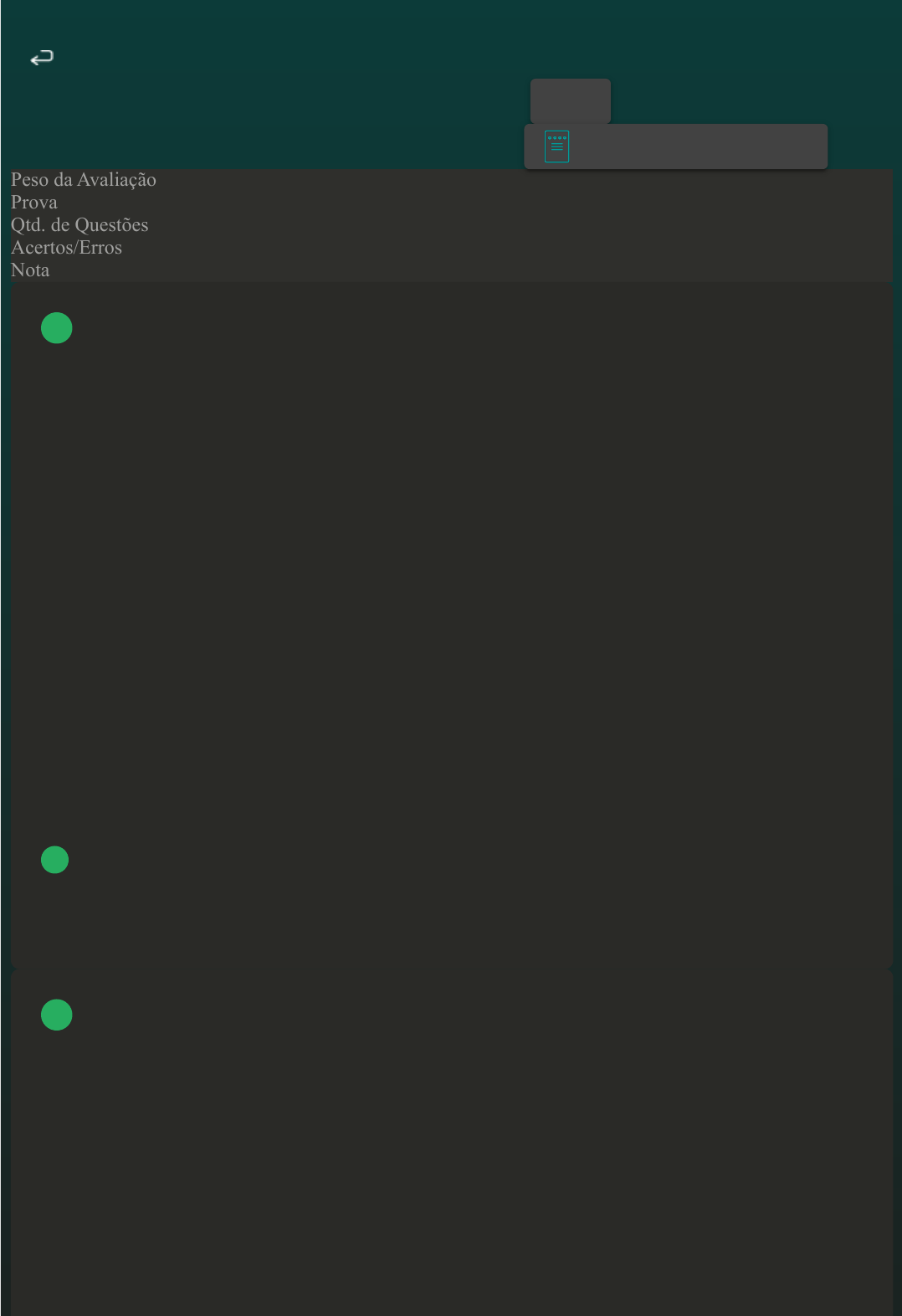Click the topmost green status circle
Screen dimensions: 902x1316
pyautogui.click(x=57, y=328)
